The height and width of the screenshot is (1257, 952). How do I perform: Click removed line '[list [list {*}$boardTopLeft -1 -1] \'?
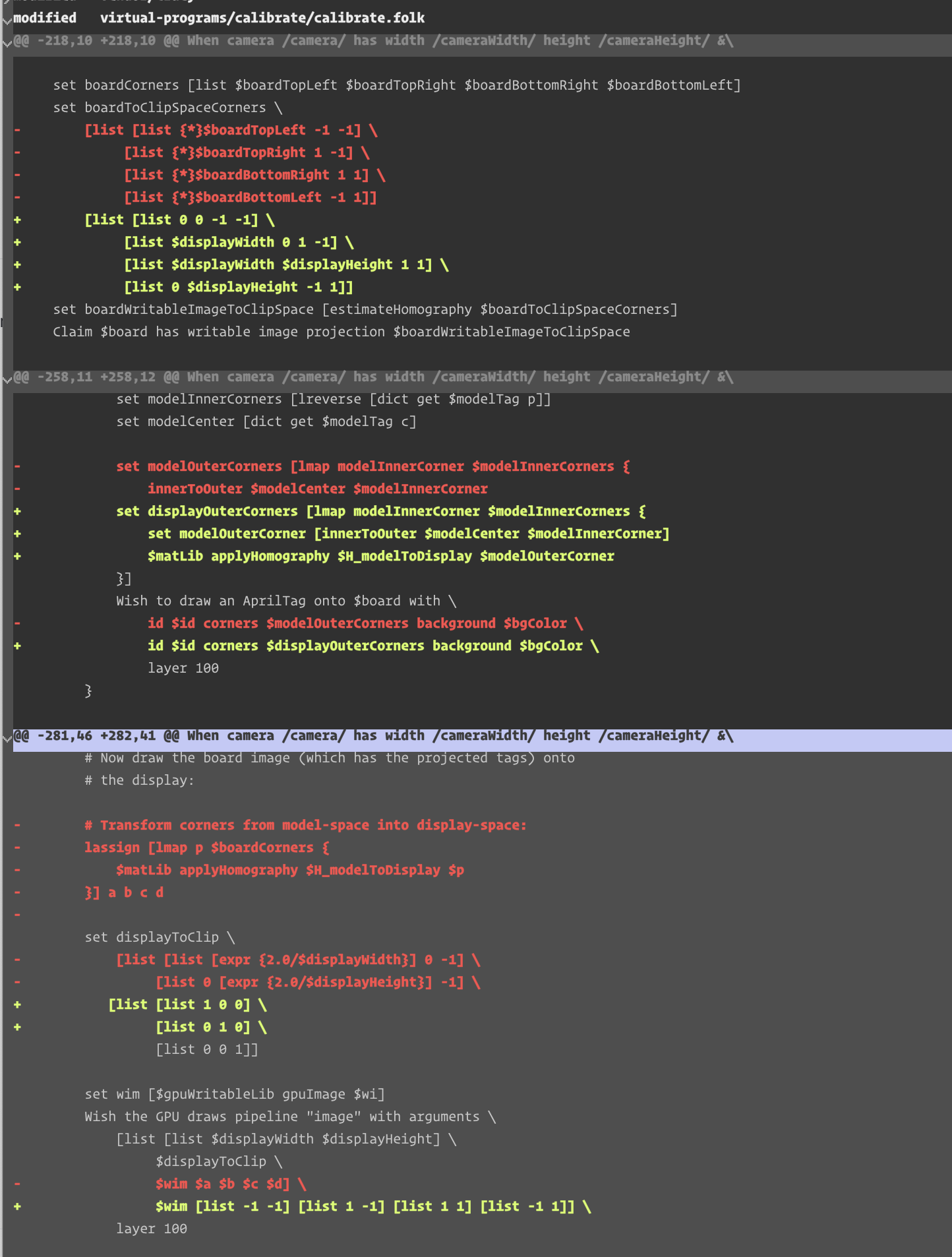(x=231, y=131)
